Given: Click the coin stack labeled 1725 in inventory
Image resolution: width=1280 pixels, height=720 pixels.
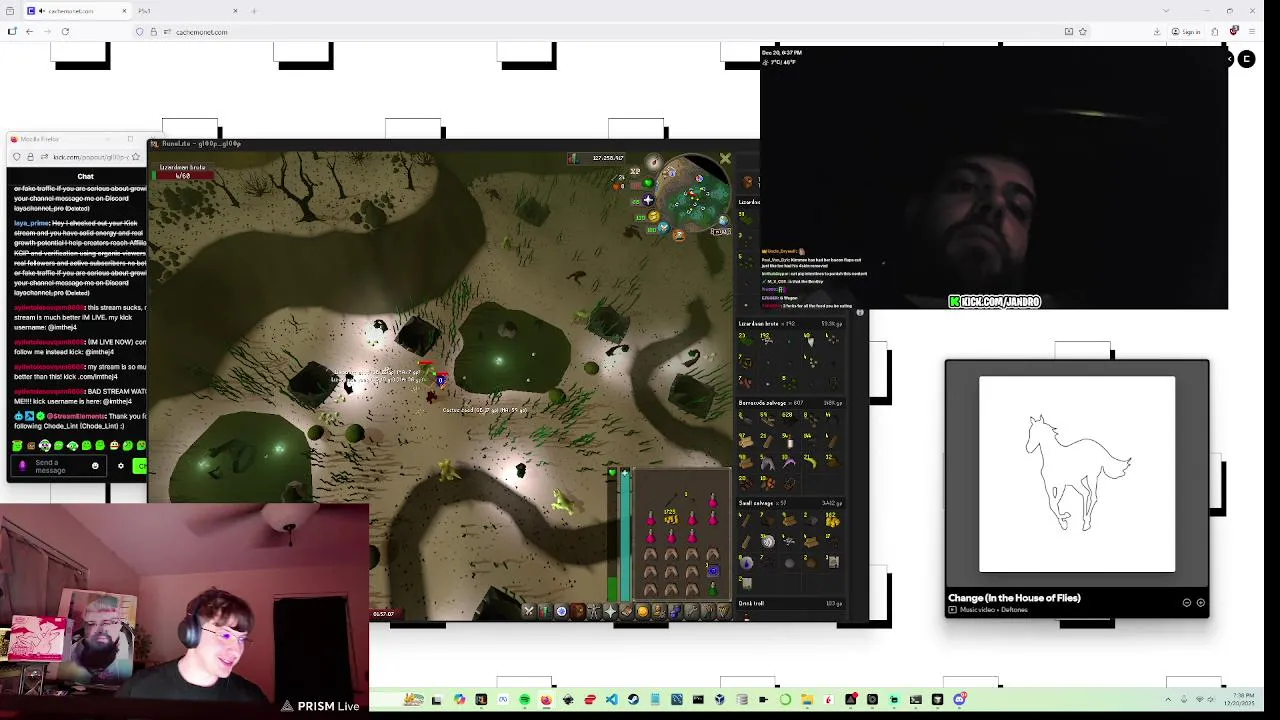Looking at the screenshot, I should 670,518.
